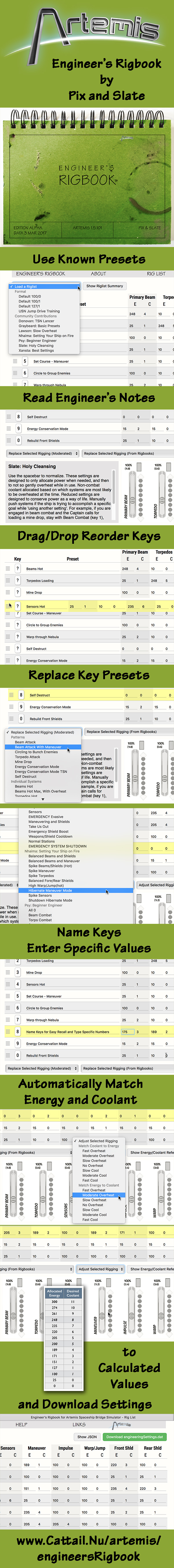Grab the drag handle of Torpedos Loading row with ? key
Viewport: 174px width, 1568px height.
pos(8,581)
